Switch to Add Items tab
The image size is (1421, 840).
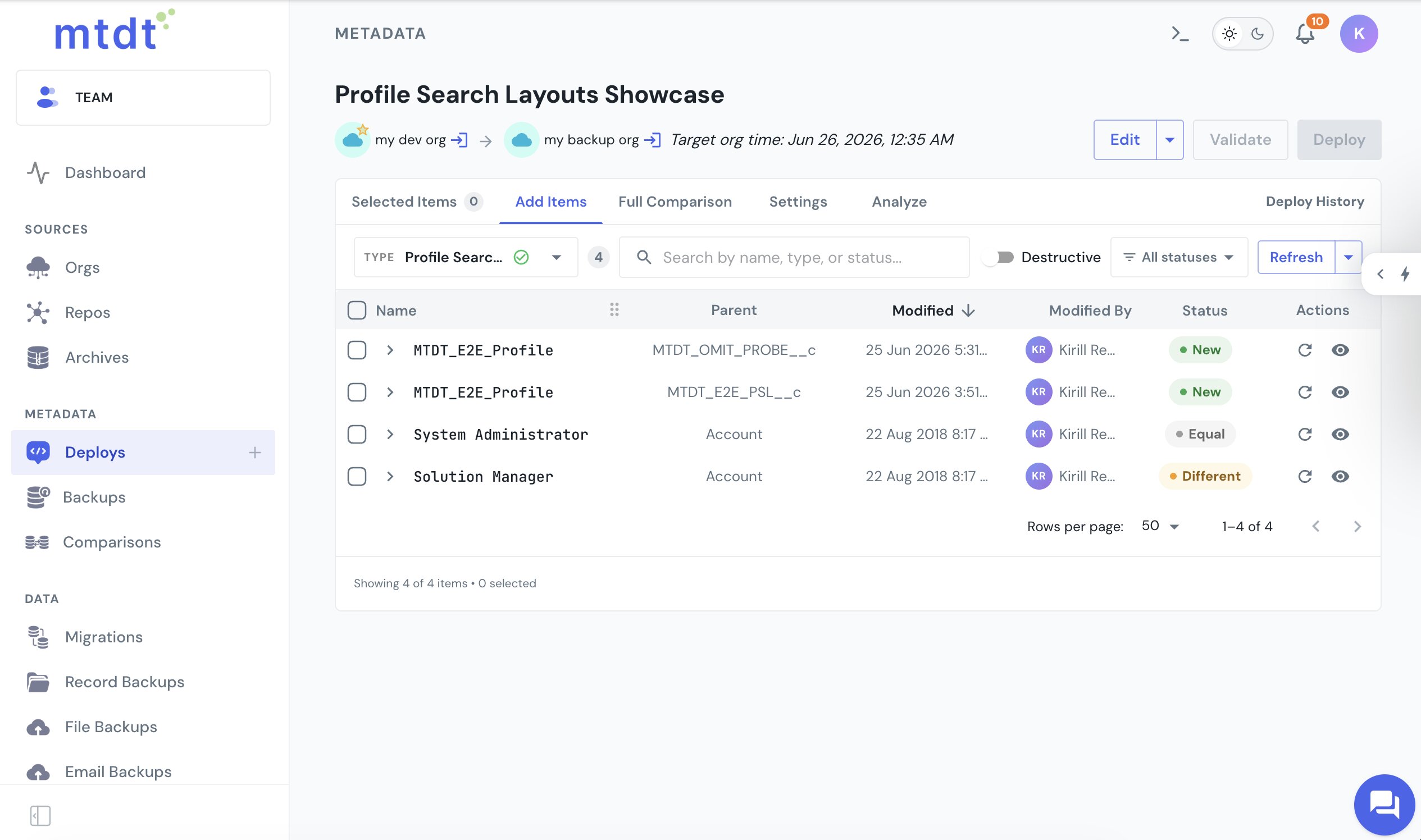coord(550,202)
